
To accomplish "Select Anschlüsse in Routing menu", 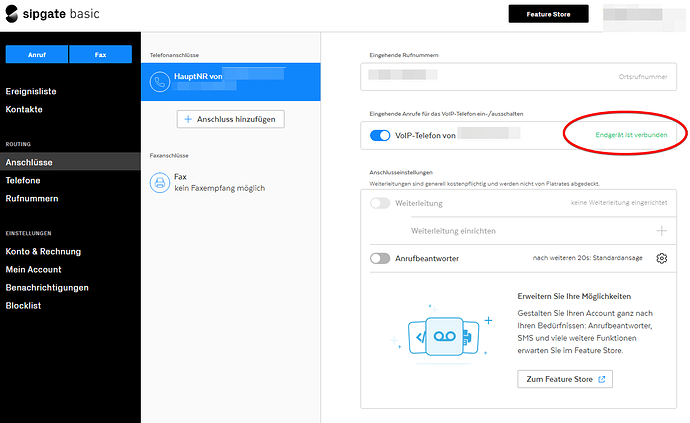I will pos(70,162).
